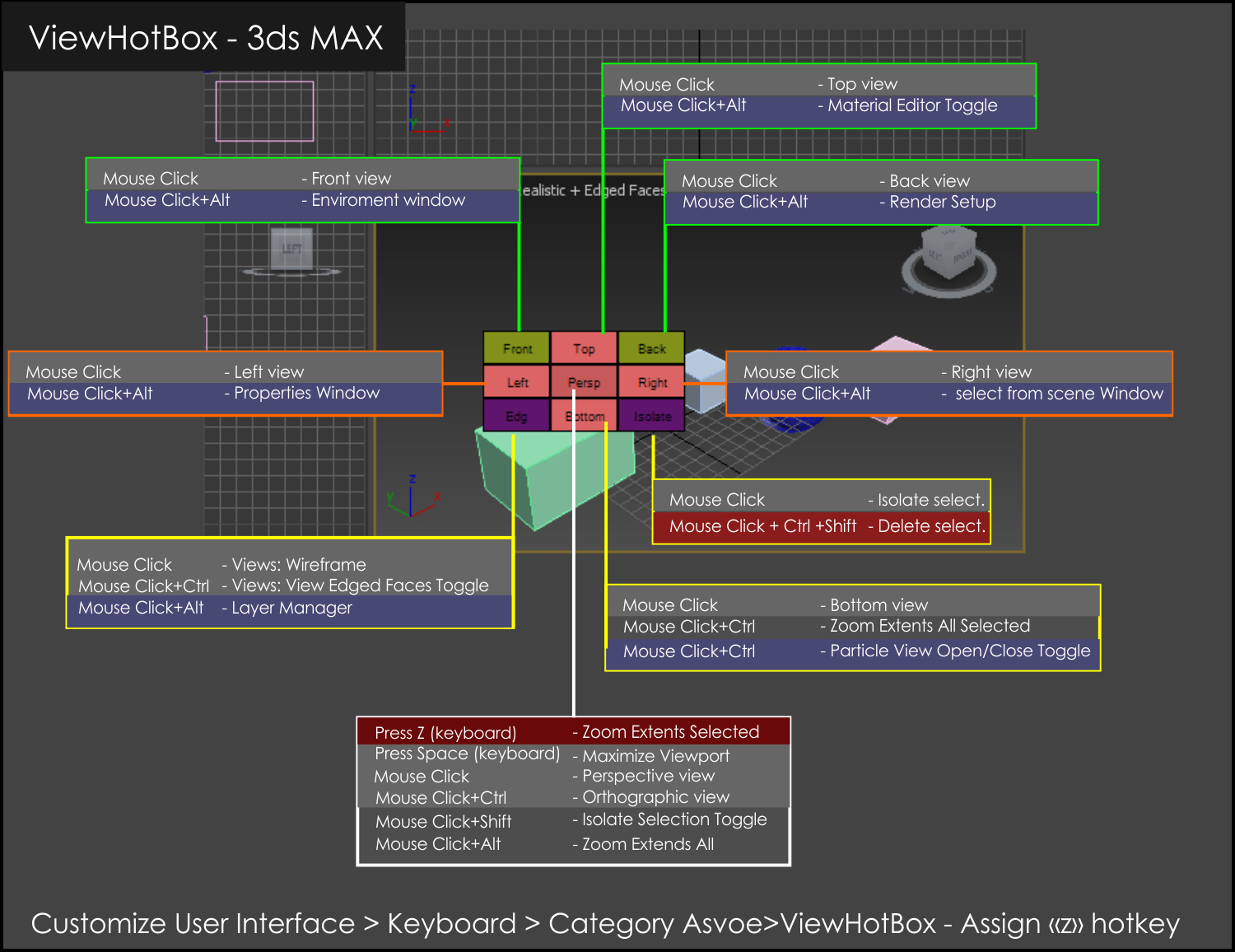The width and height of the screenshot is (1235, 952).
Task: Click the Right button in the hotbox
Action: pyautogui.click(x=651, y=382)
